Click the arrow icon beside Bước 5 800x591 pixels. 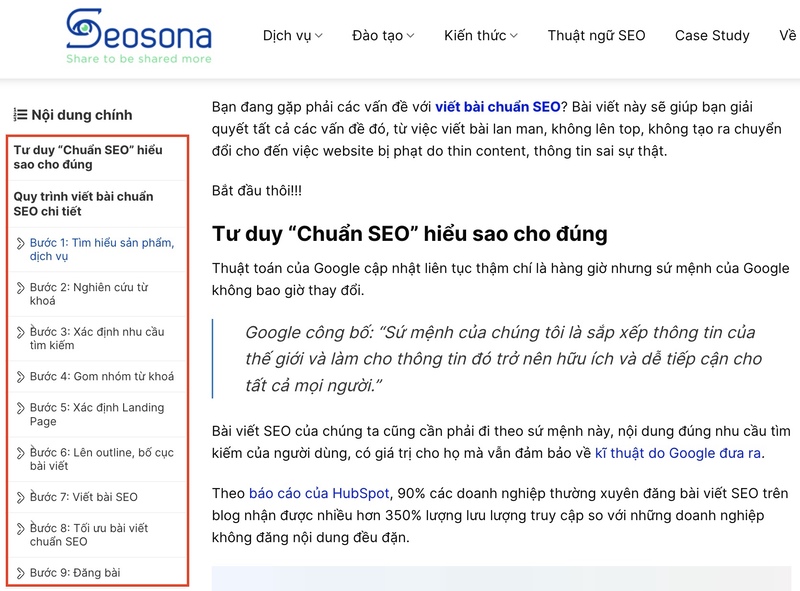pyautogui.click(x=20, y=408)
